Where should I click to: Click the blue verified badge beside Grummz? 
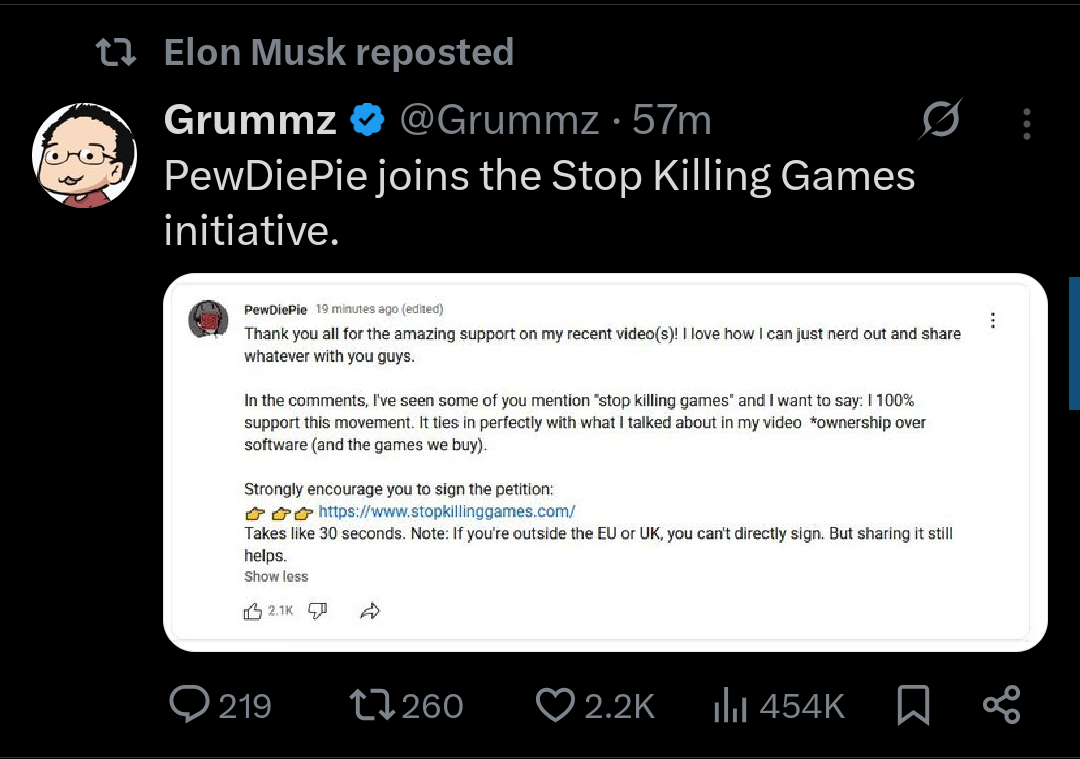pos(367,120)
